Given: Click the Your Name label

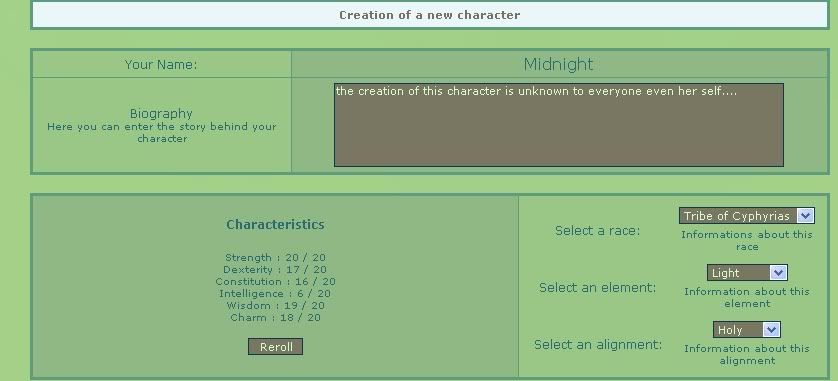Looking at the screenshot, I should 161,65.
